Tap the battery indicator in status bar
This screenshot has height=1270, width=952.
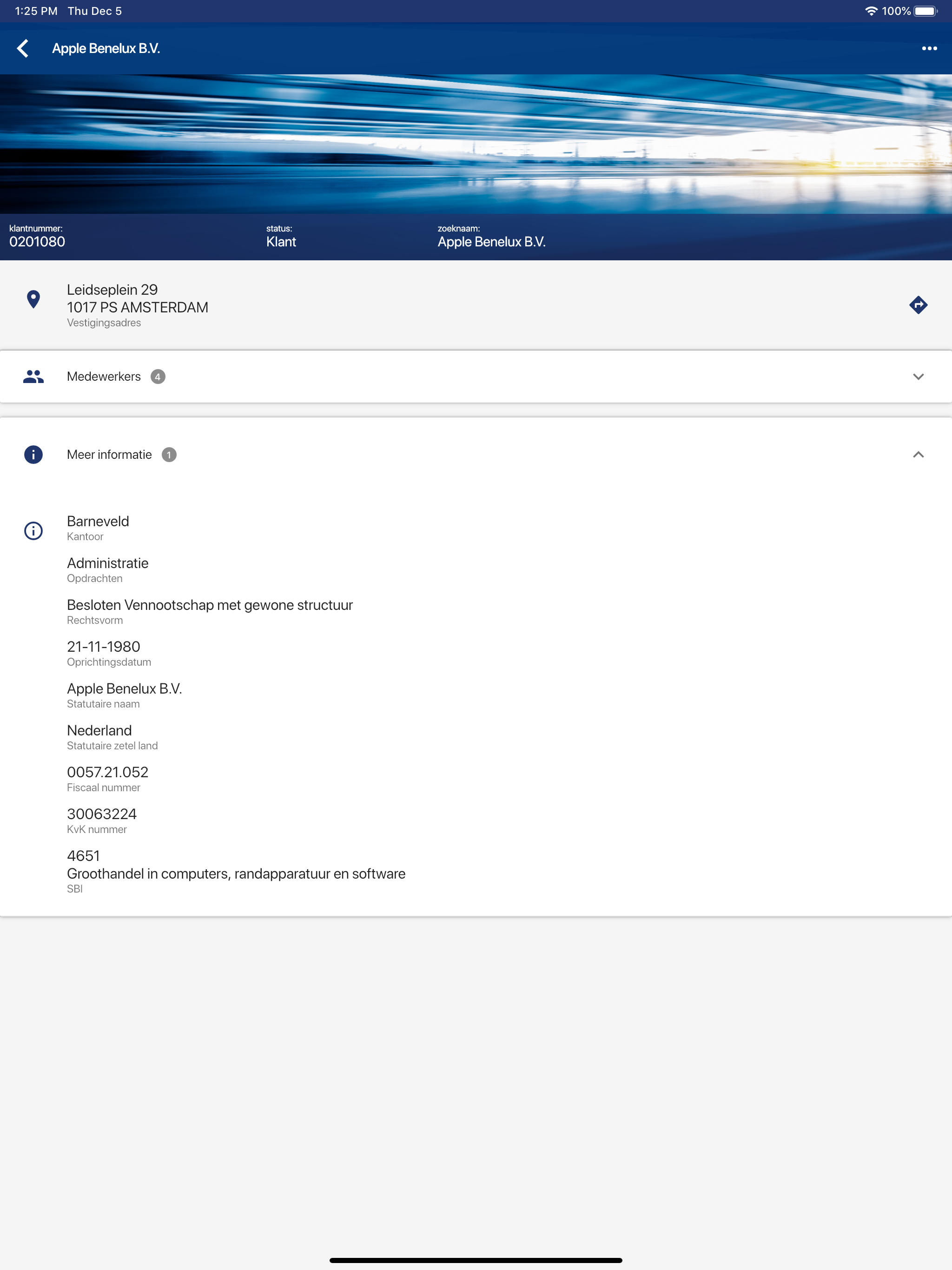point(926,11)
